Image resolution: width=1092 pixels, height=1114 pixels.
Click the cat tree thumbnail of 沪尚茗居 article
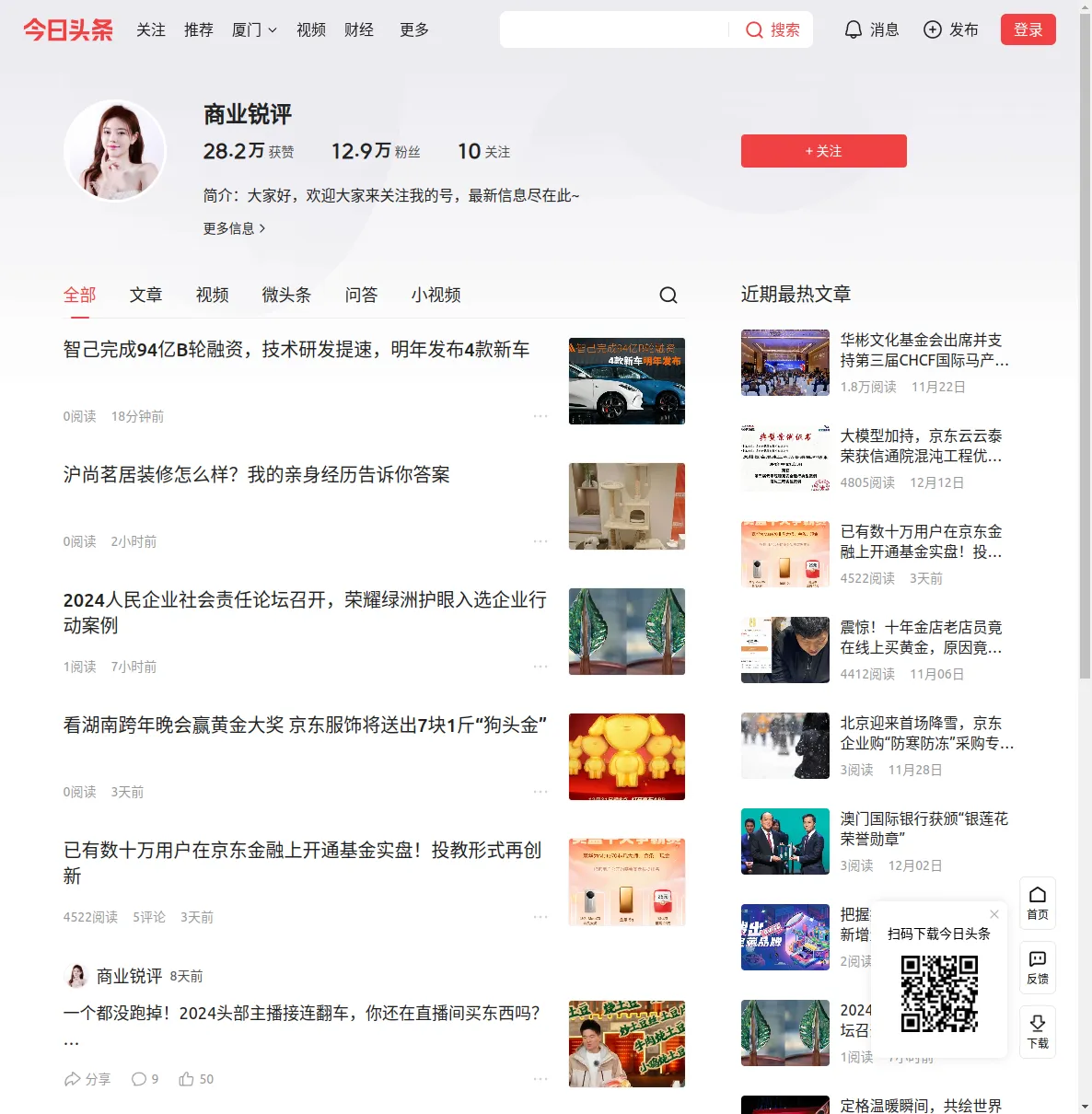(x=627, y=506)
